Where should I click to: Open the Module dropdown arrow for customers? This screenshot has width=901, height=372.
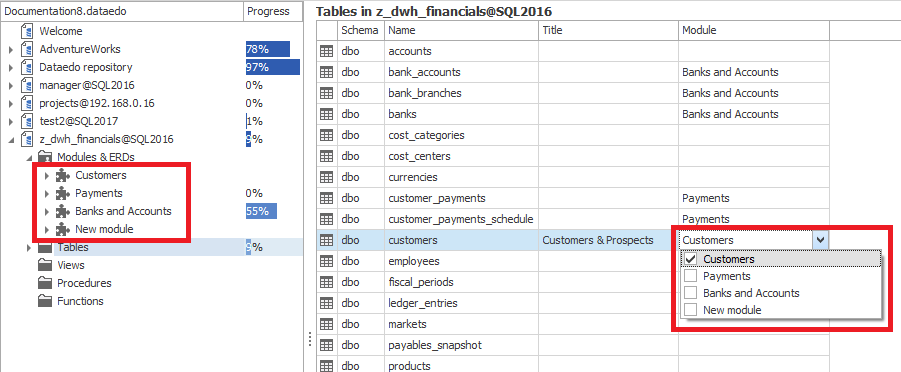[821, 240]
